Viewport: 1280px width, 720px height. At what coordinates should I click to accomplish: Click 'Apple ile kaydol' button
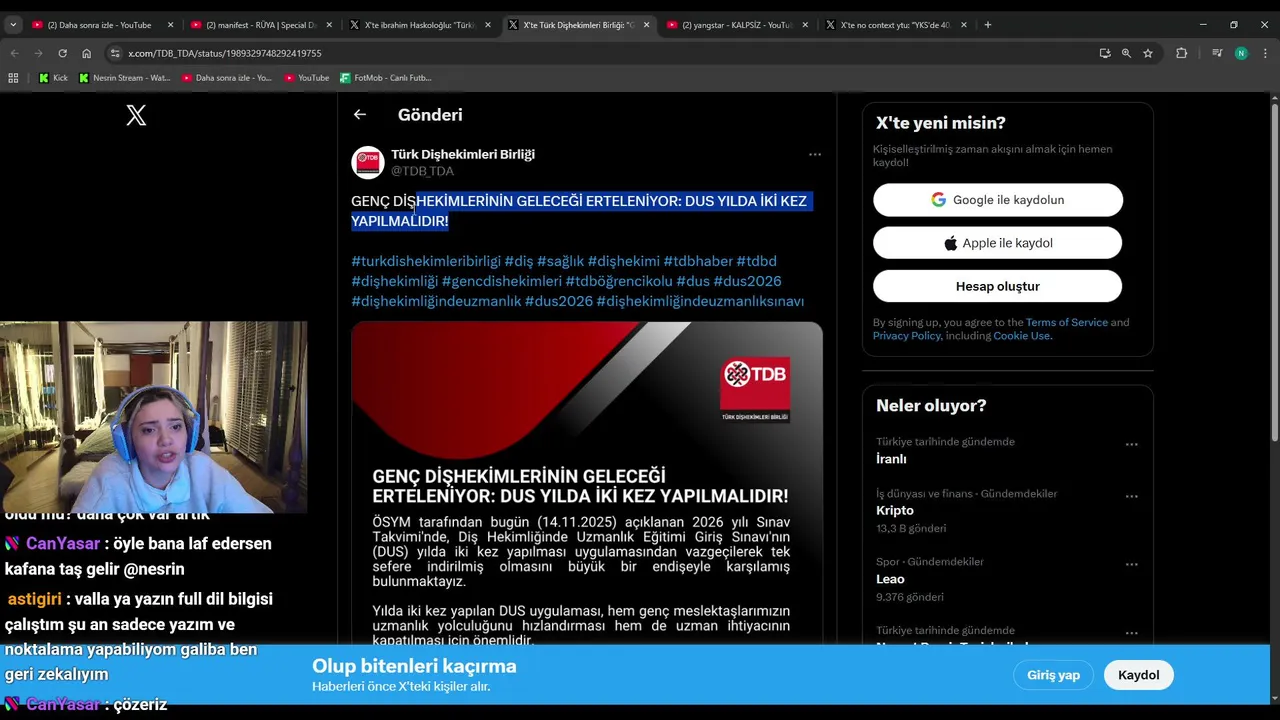click(998, 243)
